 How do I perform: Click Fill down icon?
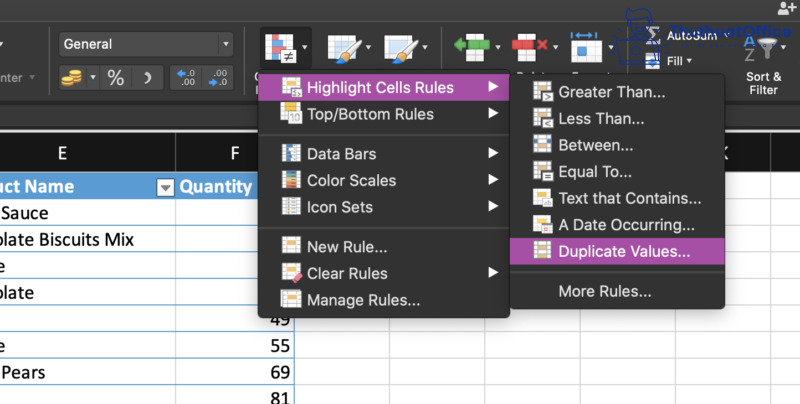pyautogui.click(x=653, y=61)
